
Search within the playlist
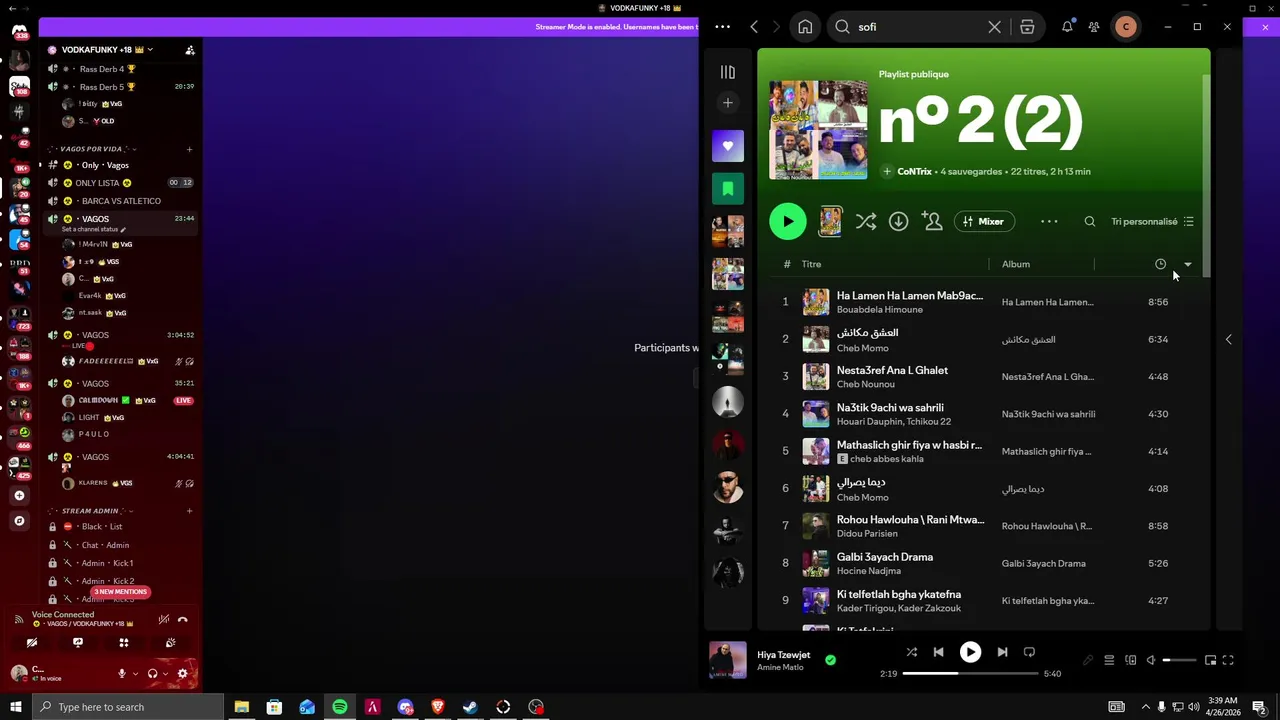[x=1090, y=222]
